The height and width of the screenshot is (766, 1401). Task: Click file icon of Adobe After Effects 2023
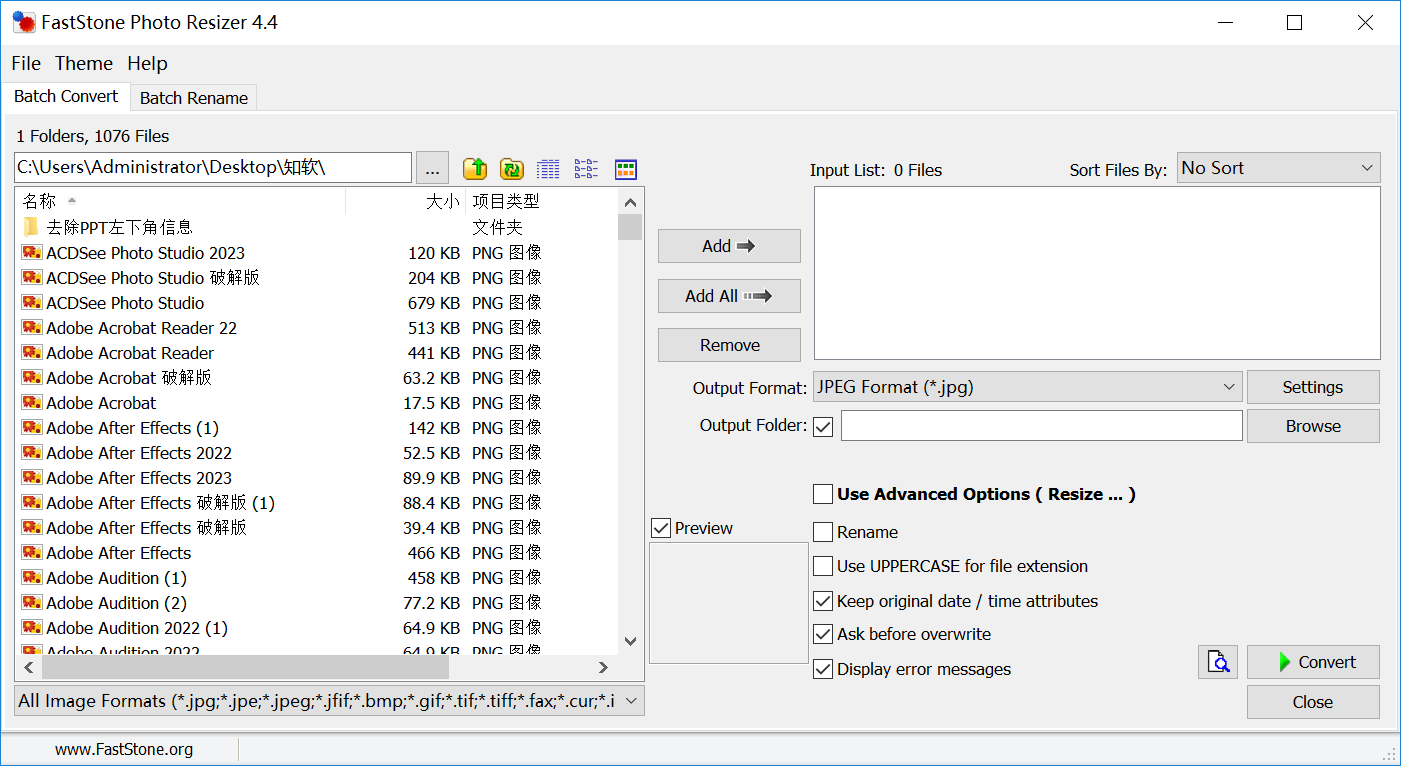(x=31, y=478)
